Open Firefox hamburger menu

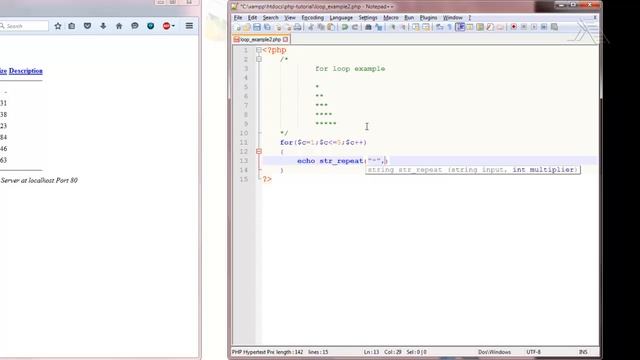click(x=189, y=26)
